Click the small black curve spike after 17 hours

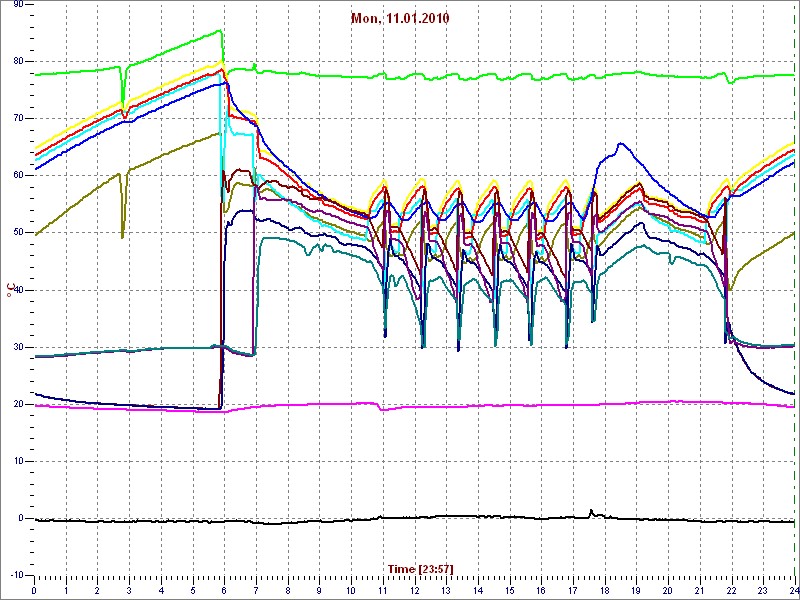(x=590, y=511)
